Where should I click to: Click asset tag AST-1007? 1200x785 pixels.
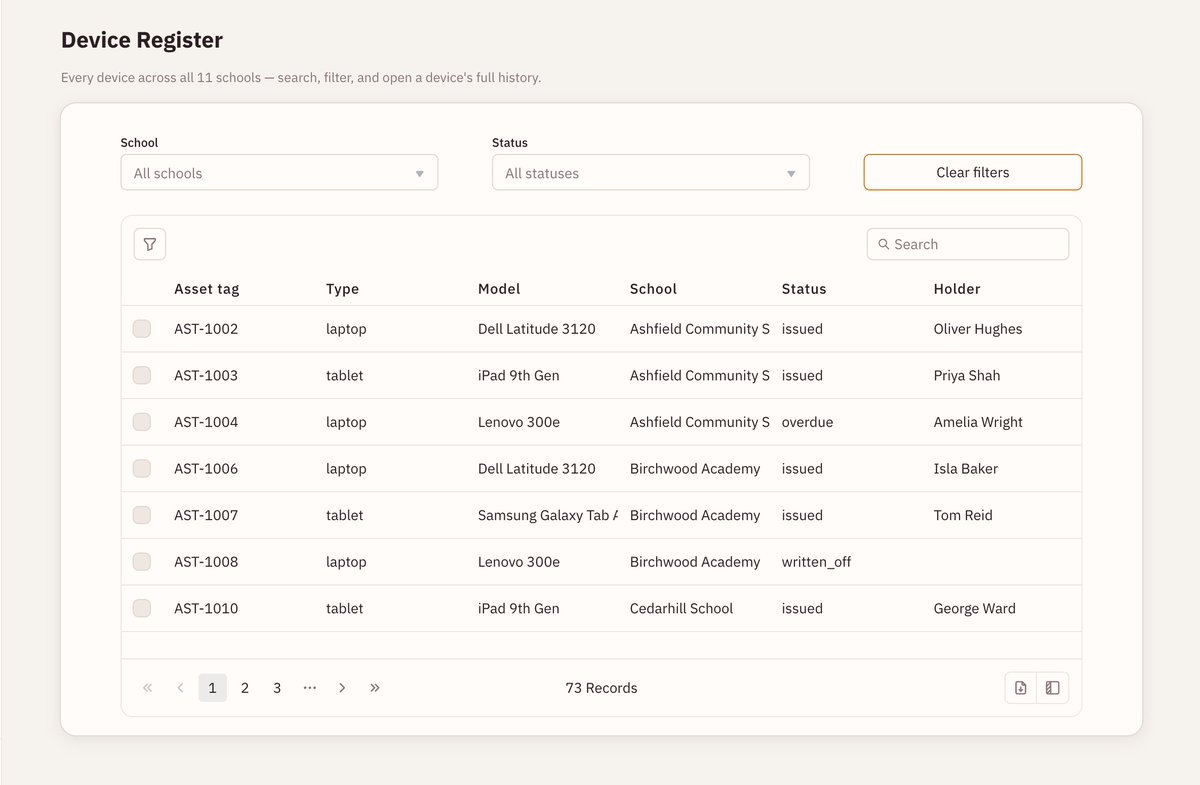206,515
